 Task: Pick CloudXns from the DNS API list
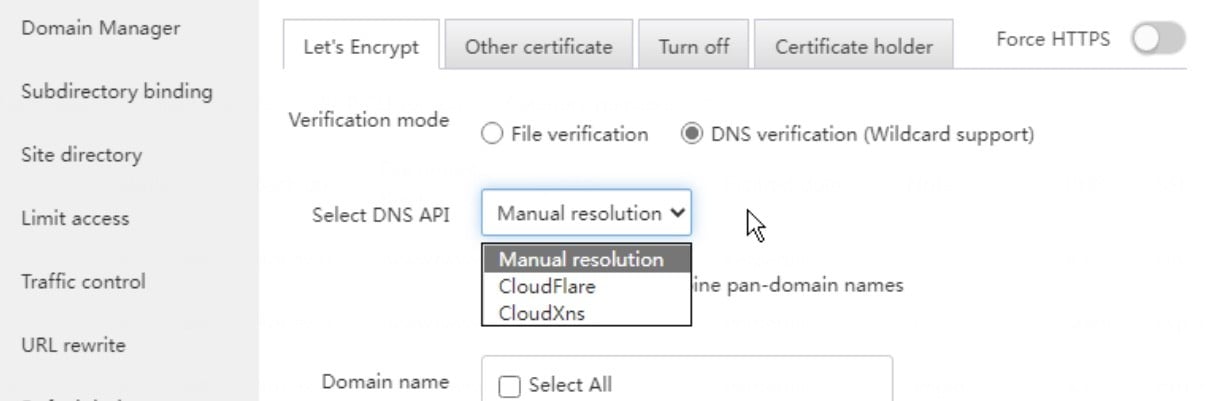(x=542, y=313)
